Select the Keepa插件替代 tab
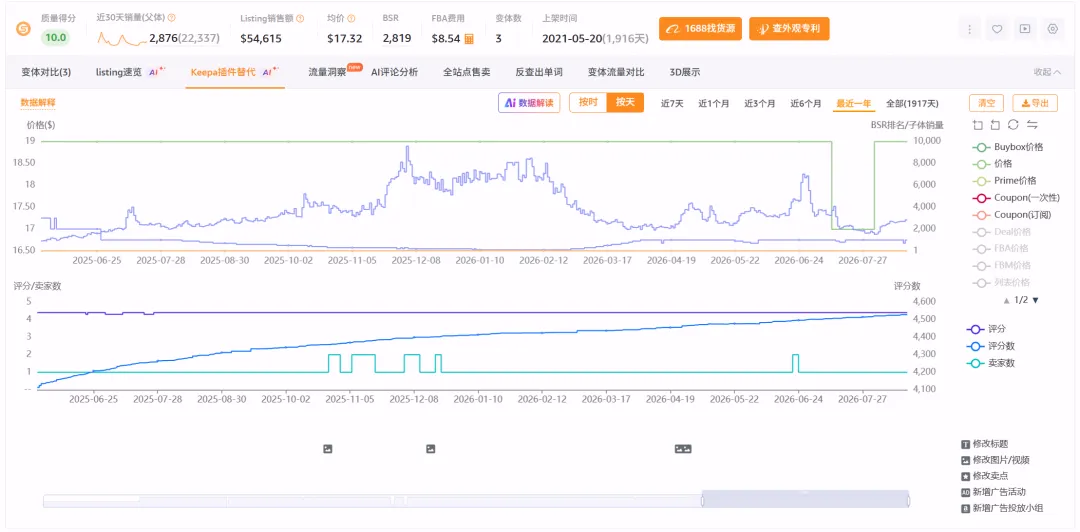 235,72
